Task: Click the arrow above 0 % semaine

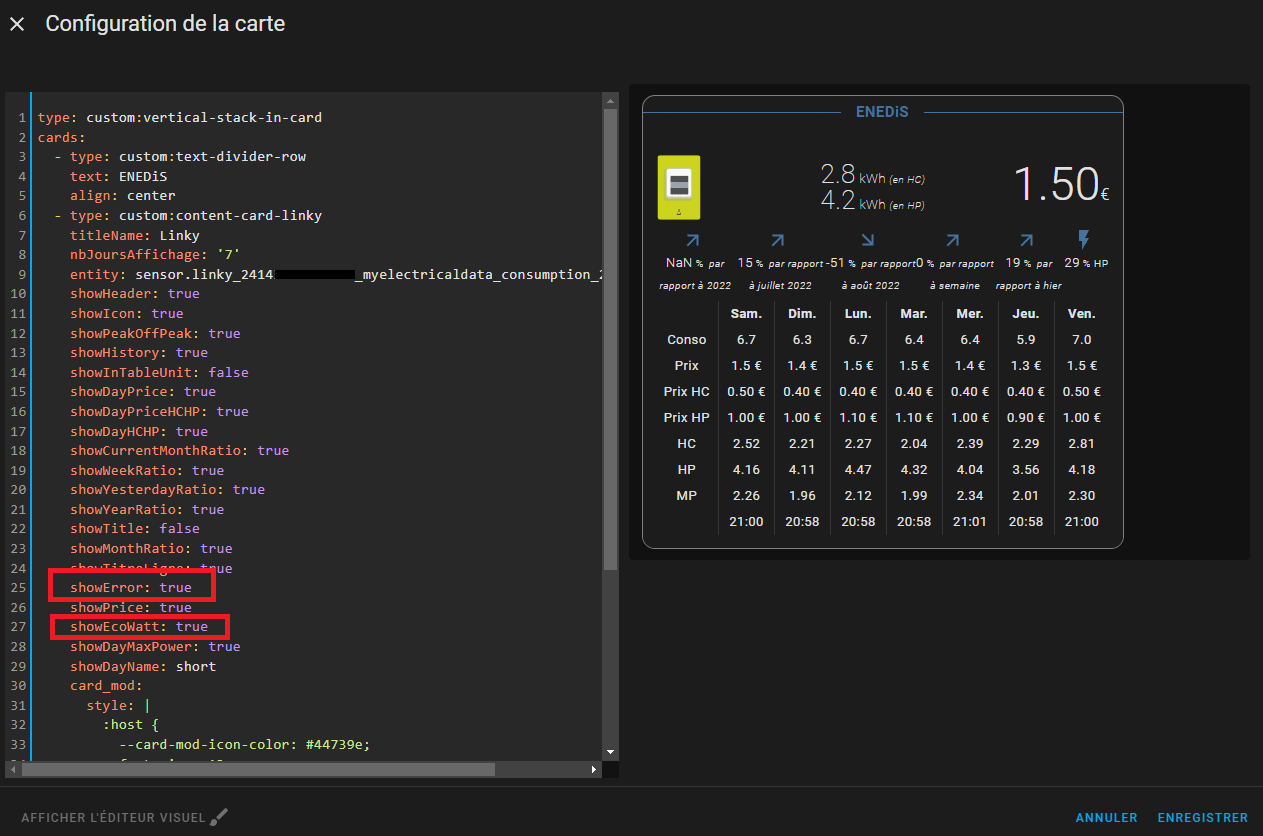Action: pyautogui.click(x=952, y=241)
